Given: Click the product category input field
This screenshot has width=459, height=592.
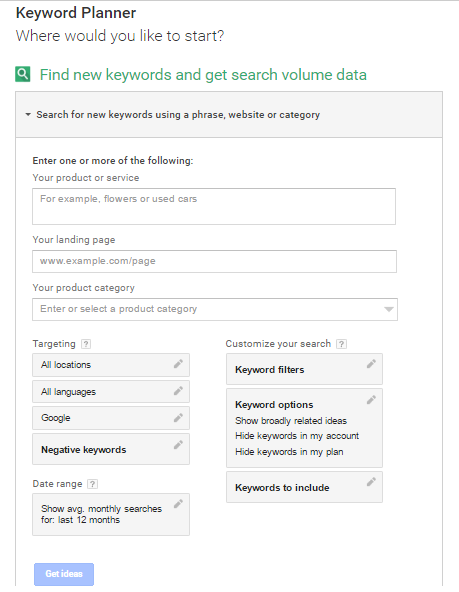Looking at the screenshot, I should [x=215, y=309].
